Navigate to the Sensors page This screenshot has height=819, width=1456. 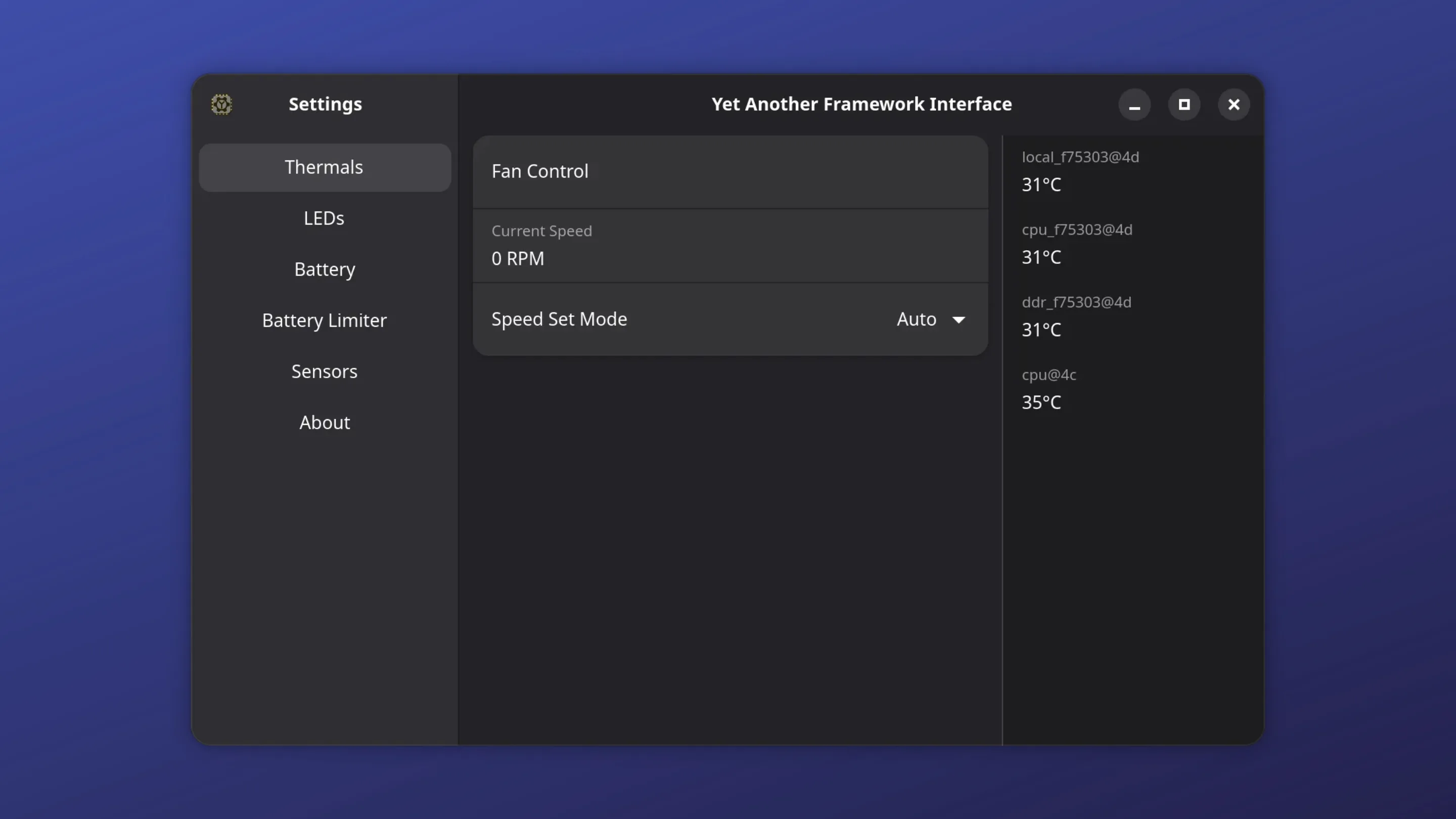325,372
